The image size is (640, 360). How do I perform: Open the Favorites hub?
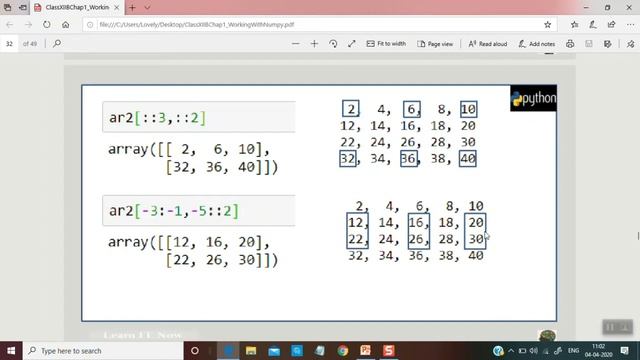tap(575, 24)
